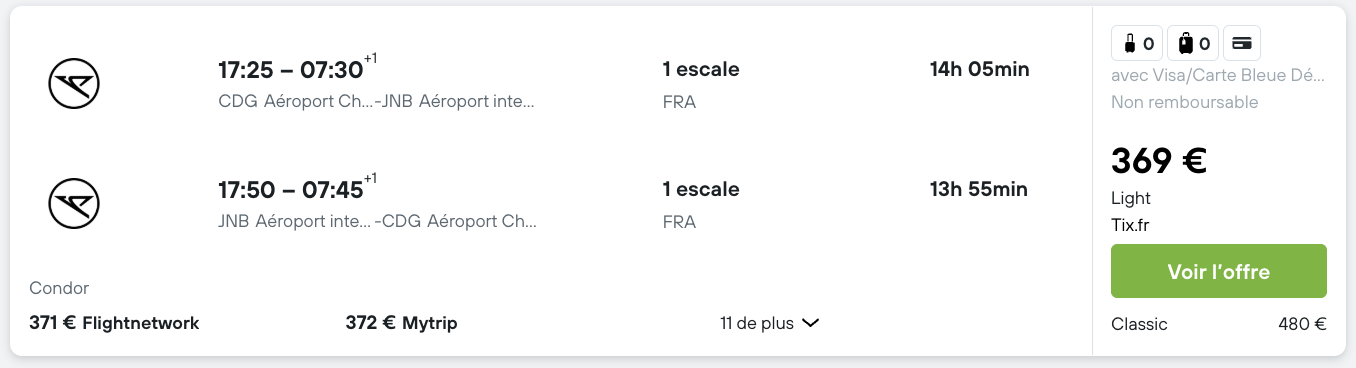Click the 369 € price
The width and height of the screenshot is (1356, 368).
click(1159, 161)
